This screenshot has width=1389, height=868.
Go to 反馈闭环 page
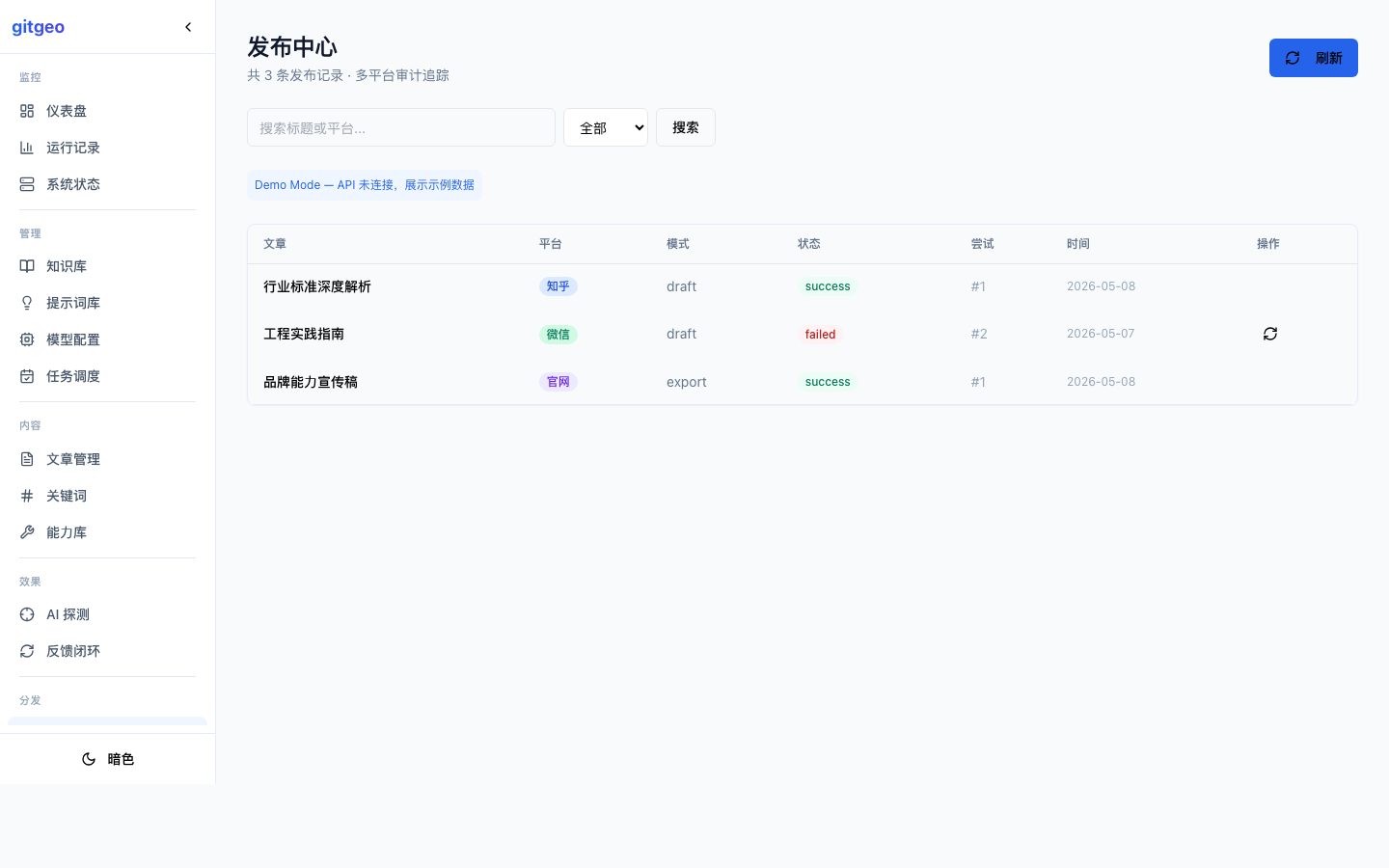[107, 651]
